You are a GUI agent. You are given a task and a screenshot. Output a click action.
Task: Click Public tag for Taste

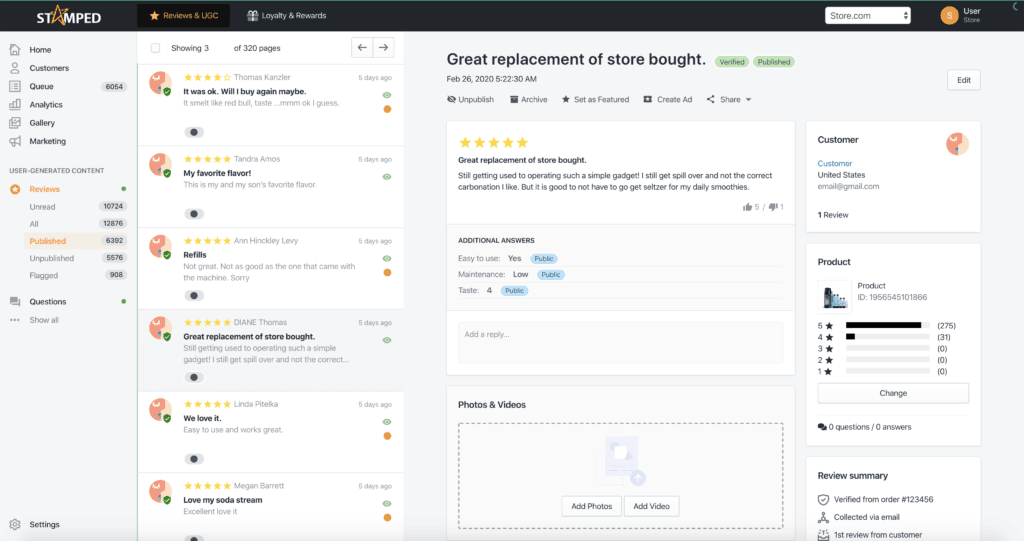click(514, 291)
